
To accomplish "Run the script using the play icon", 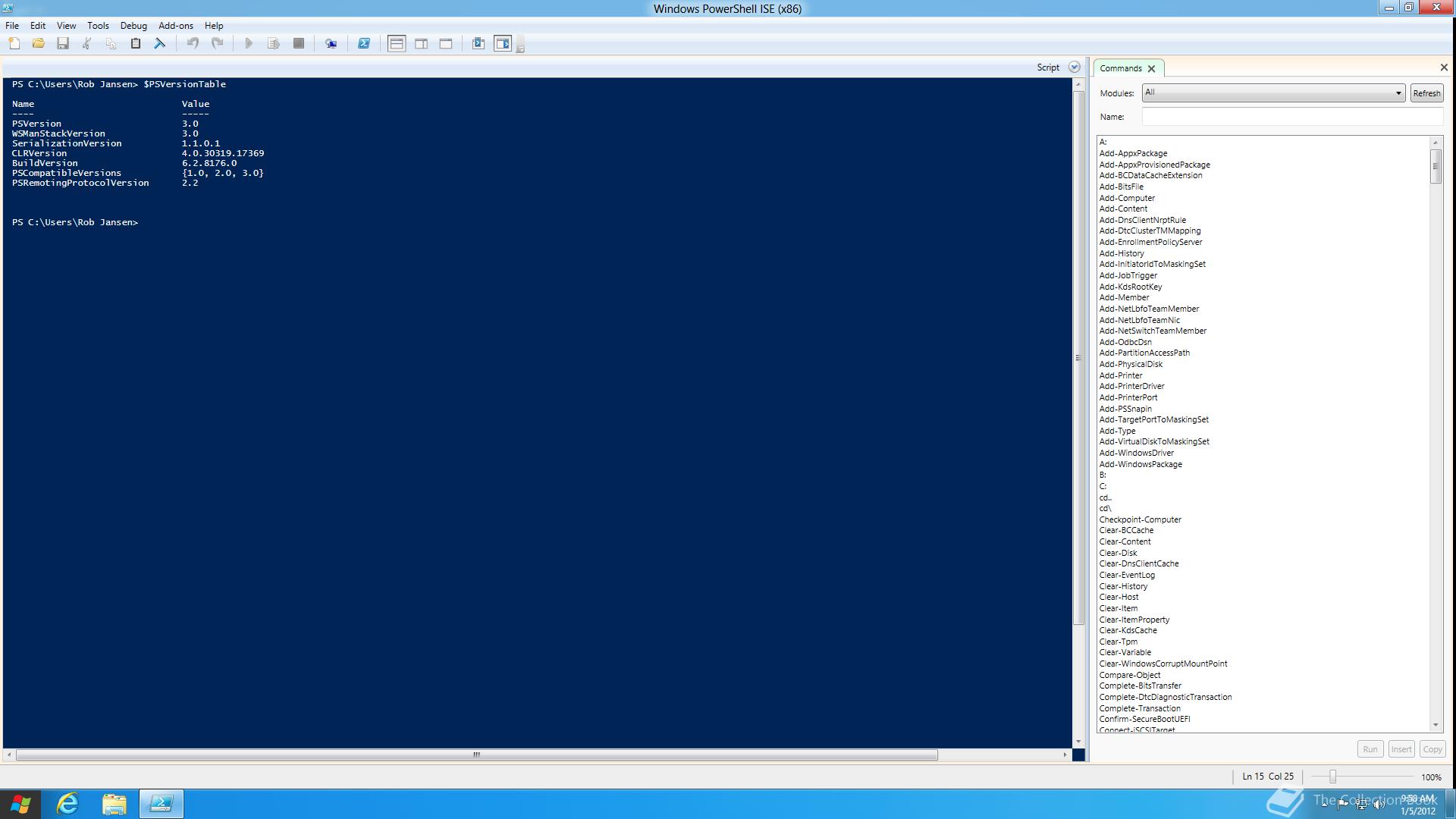I will point(249,44).
